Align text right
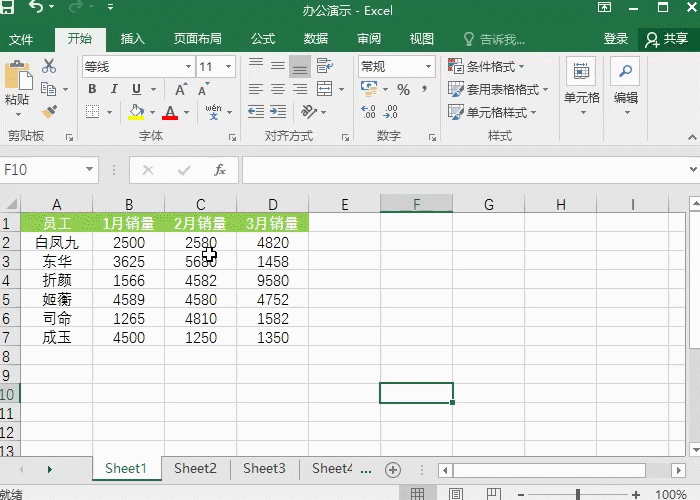The width and height of the screenshot is (700, 500). (x=300, y=89)
